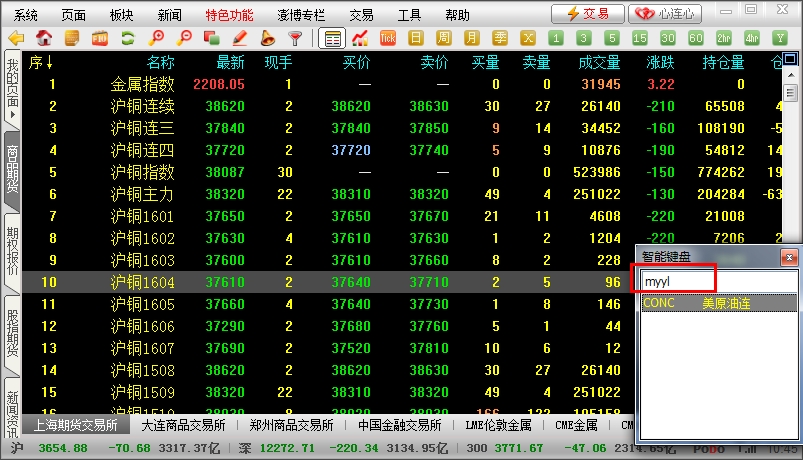The width and height of the screenshot is (803, 460).
Task: Click the green refresh arrows icon
Action: pos(127,38)
